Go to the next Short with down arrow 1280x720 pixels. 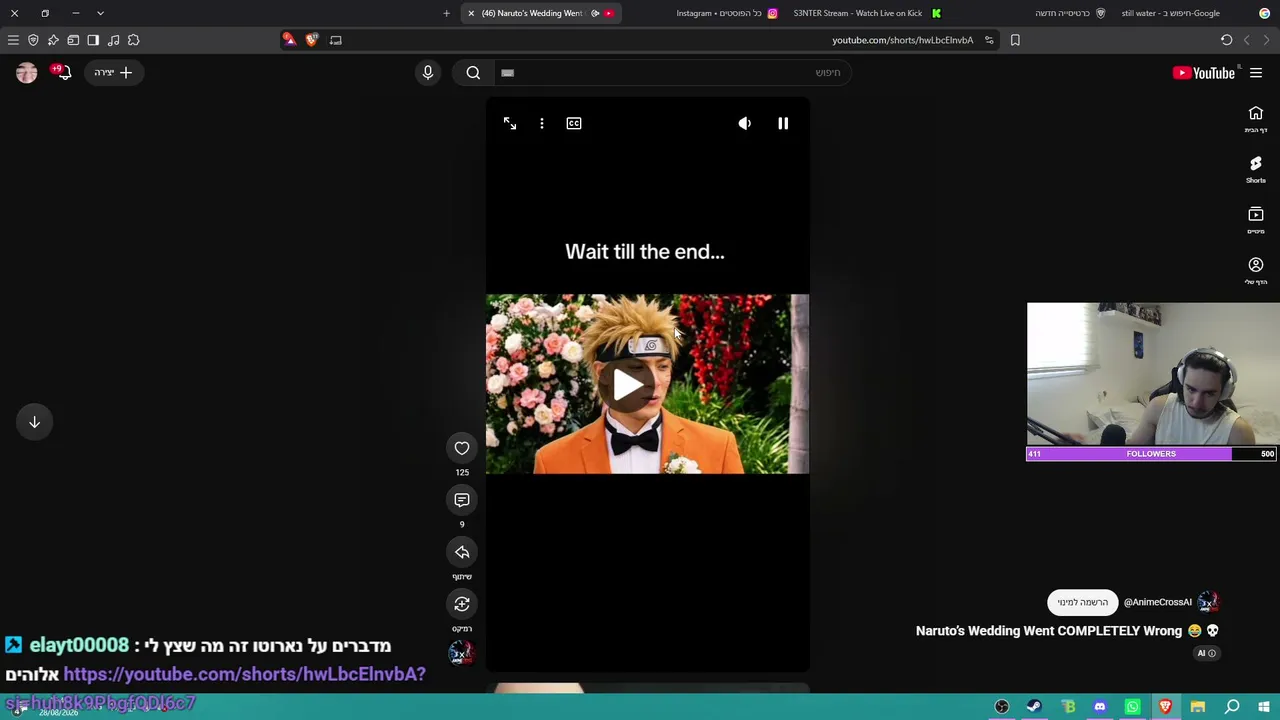point(34,422)
